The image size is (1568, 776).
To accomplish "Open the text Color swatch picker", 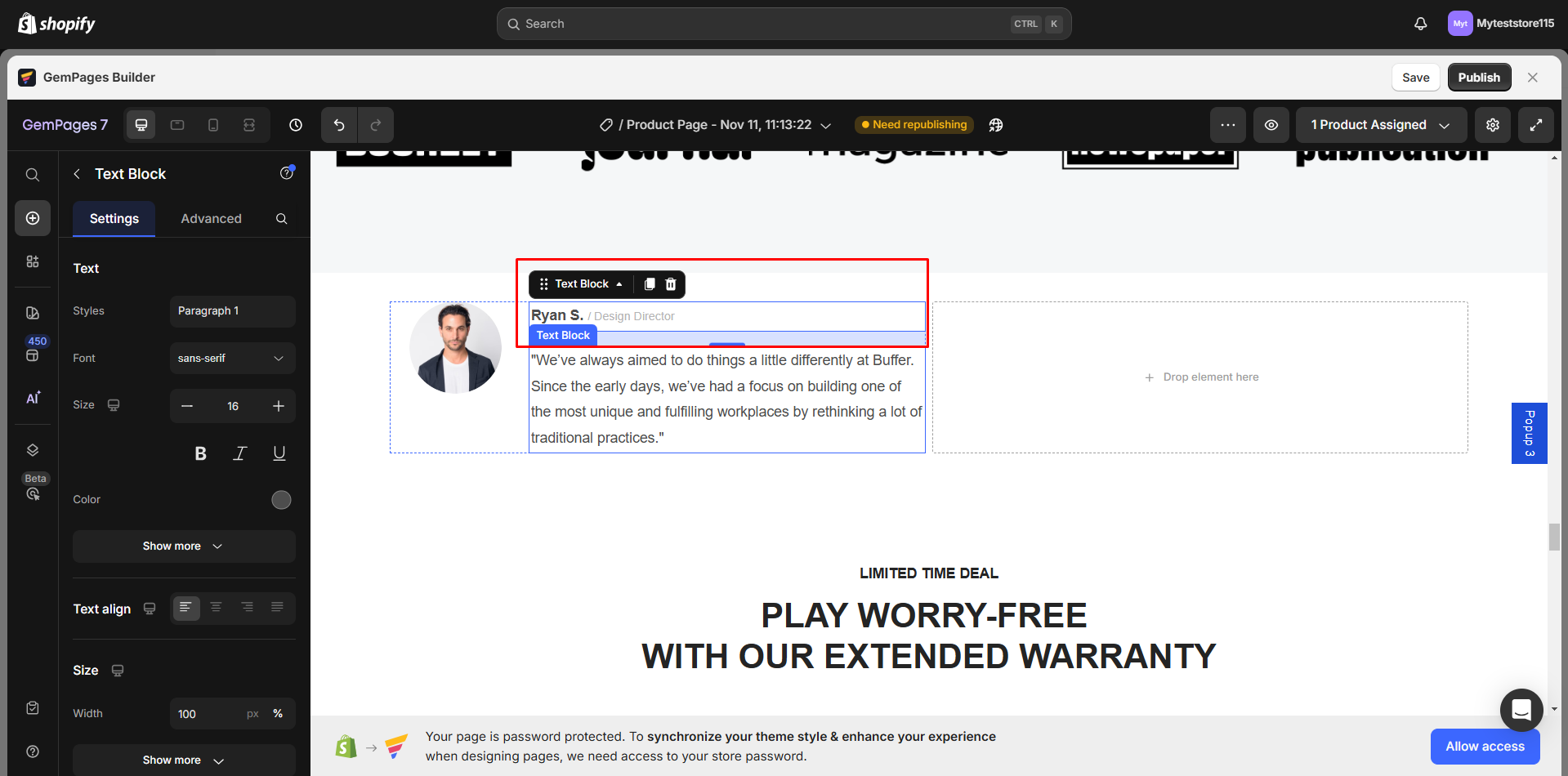I will click(281, 499).
